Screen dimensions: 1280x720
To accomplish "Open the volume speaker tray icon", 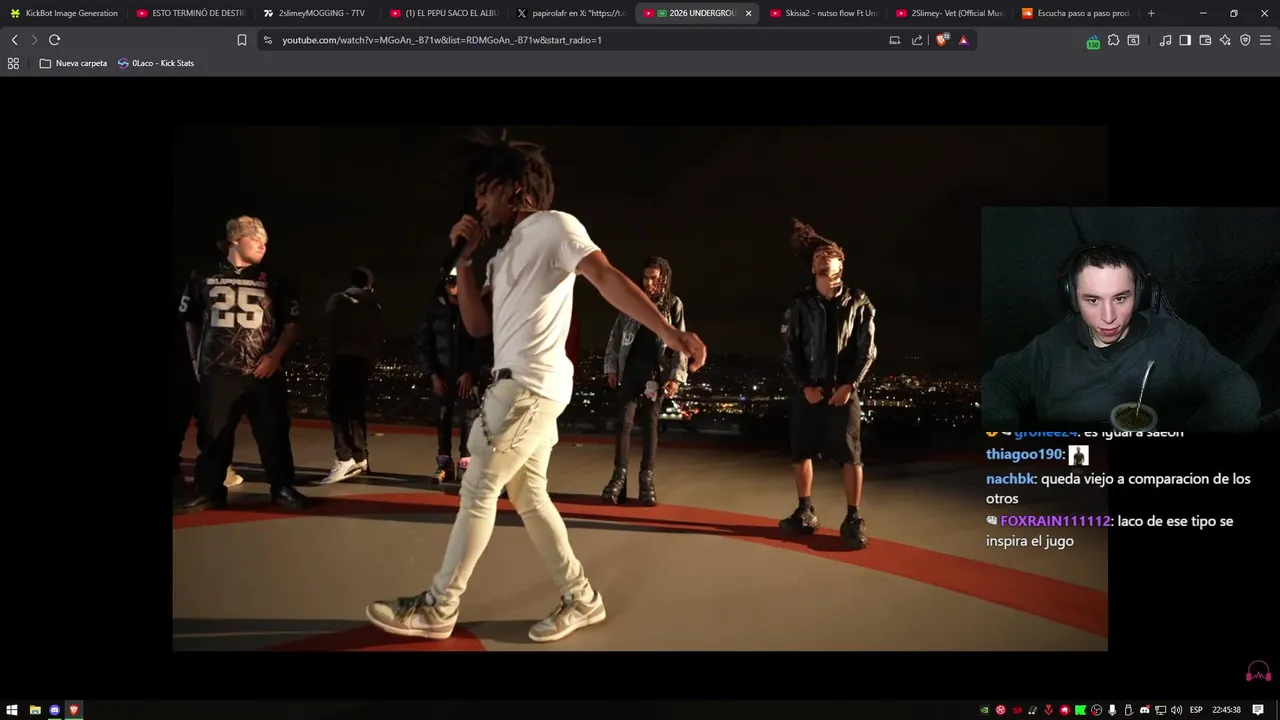I will pos(1176,710).
